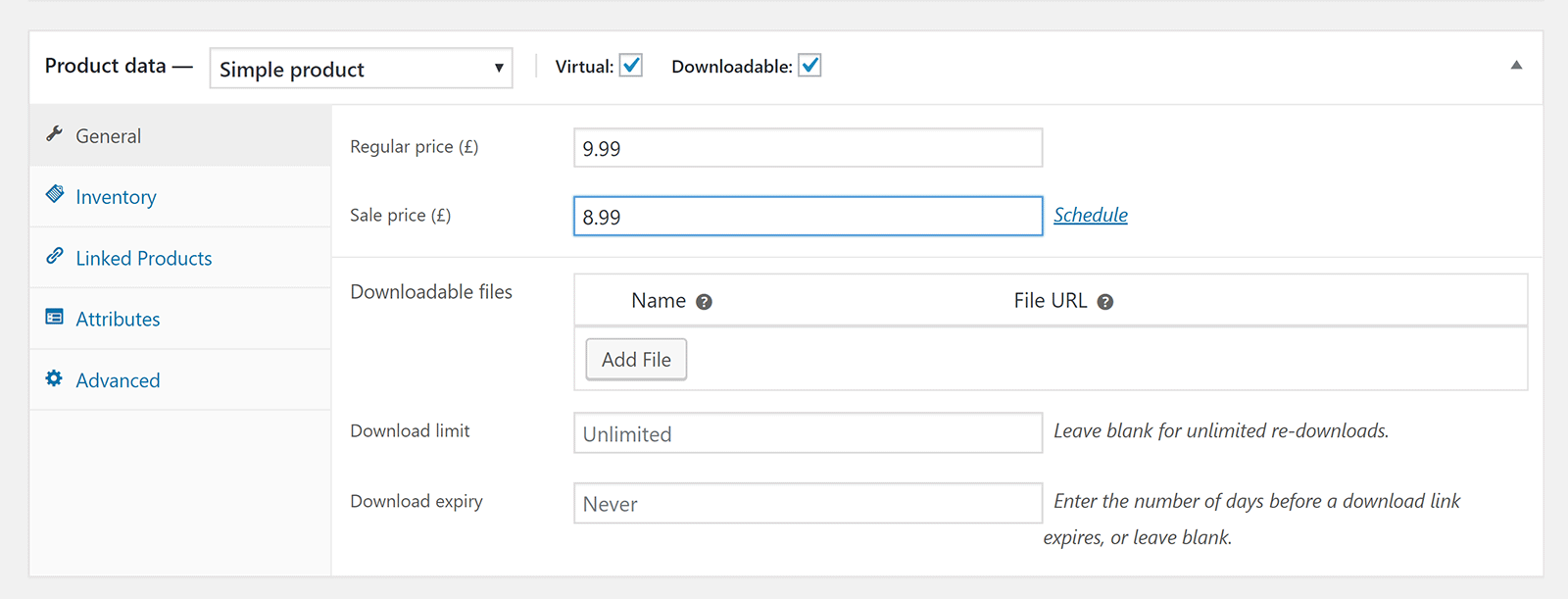Click the Download limit label
Screen dimensions: 1568x599
tap(410, 431)
